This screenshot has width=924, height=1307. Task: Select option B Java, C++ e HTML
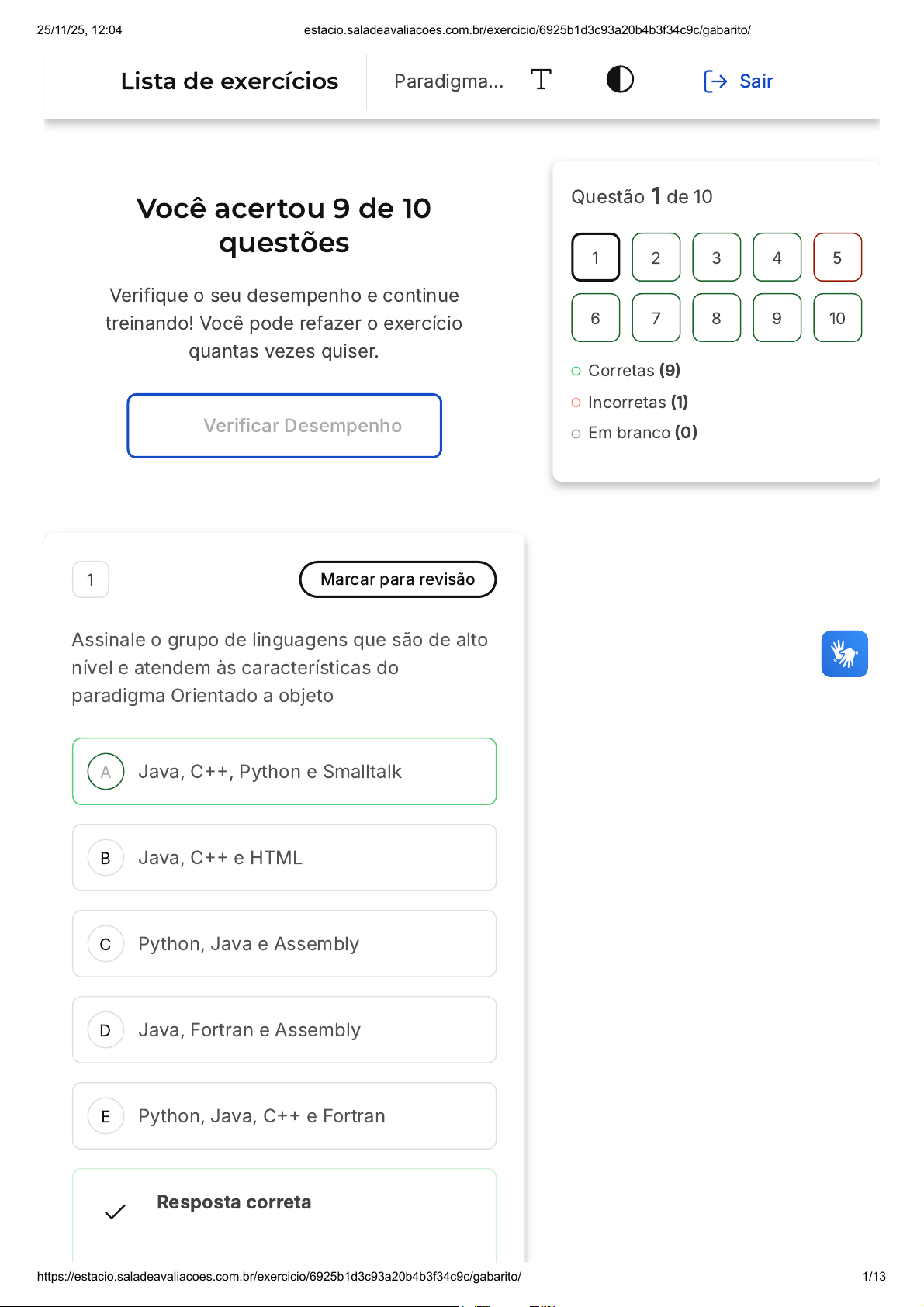[284, 858]
